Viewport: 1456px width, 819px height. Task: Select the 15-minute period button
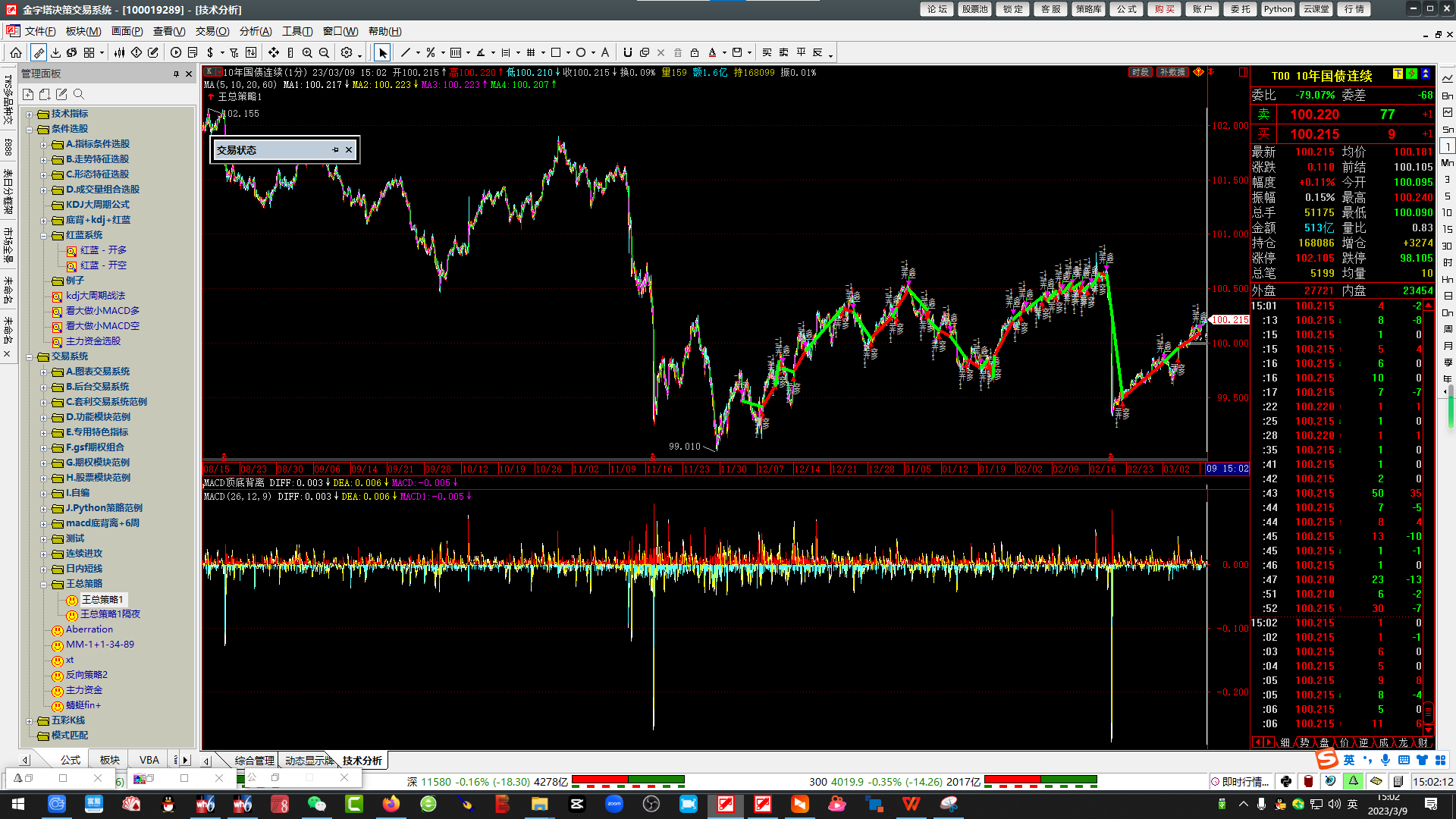coord(1447,230)
